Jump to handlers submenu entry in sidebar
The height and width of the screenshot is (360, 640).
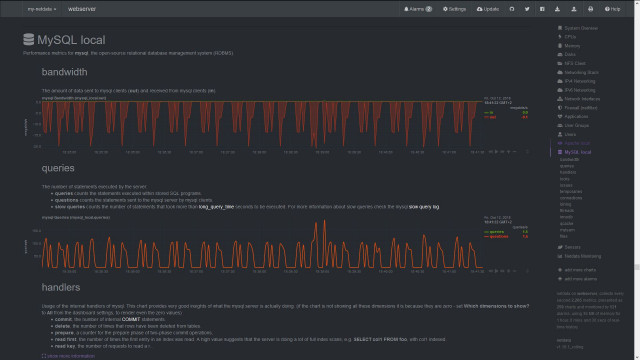568,172
